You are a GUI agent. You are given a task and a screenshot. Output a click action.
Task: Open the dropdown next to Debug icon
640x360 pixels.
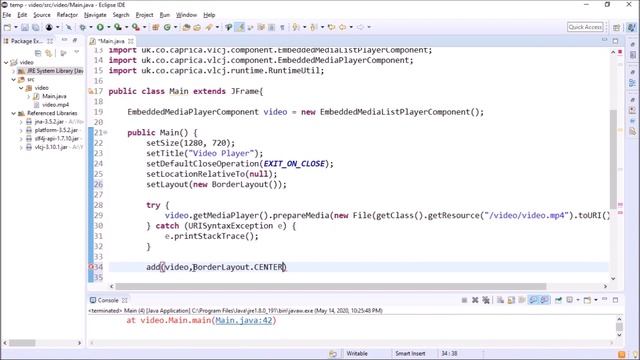91,27
